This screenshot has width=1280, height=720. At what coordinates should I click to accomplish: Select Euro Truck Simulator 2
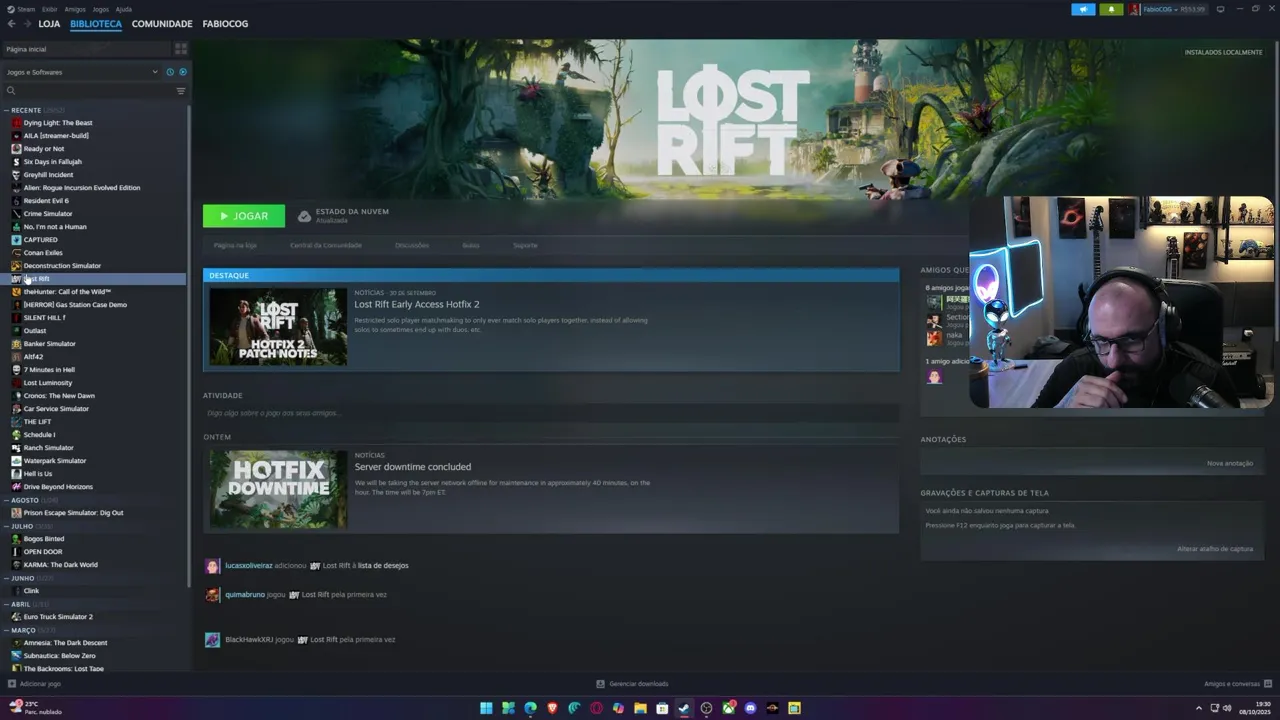(x=58, y=617)
